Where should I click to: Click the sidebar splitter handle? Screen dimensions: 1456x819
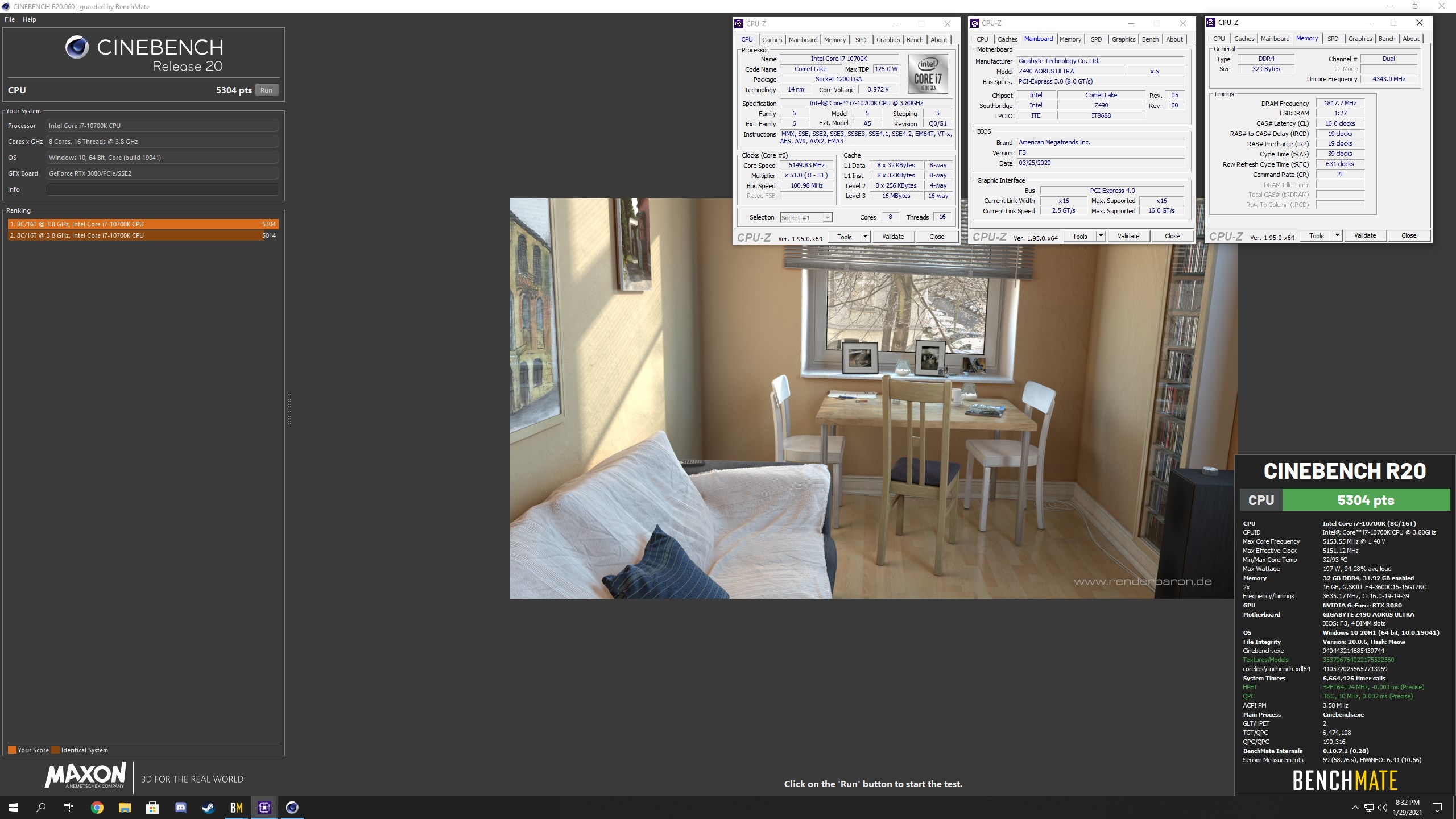289,409
